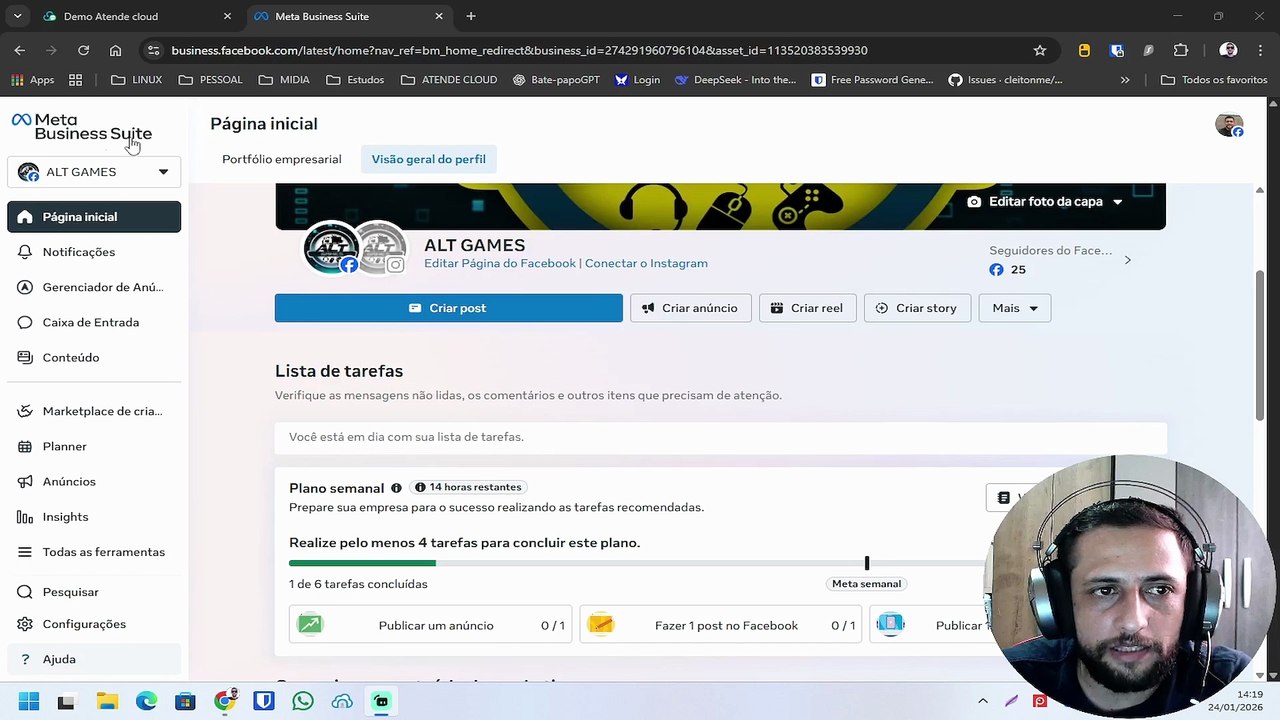Image resolution: width=1280 pixels, height=720 pixels.
Task: Follow the Conectar o Instagram link
Action: pyautogui.click(x=646, y=263)
